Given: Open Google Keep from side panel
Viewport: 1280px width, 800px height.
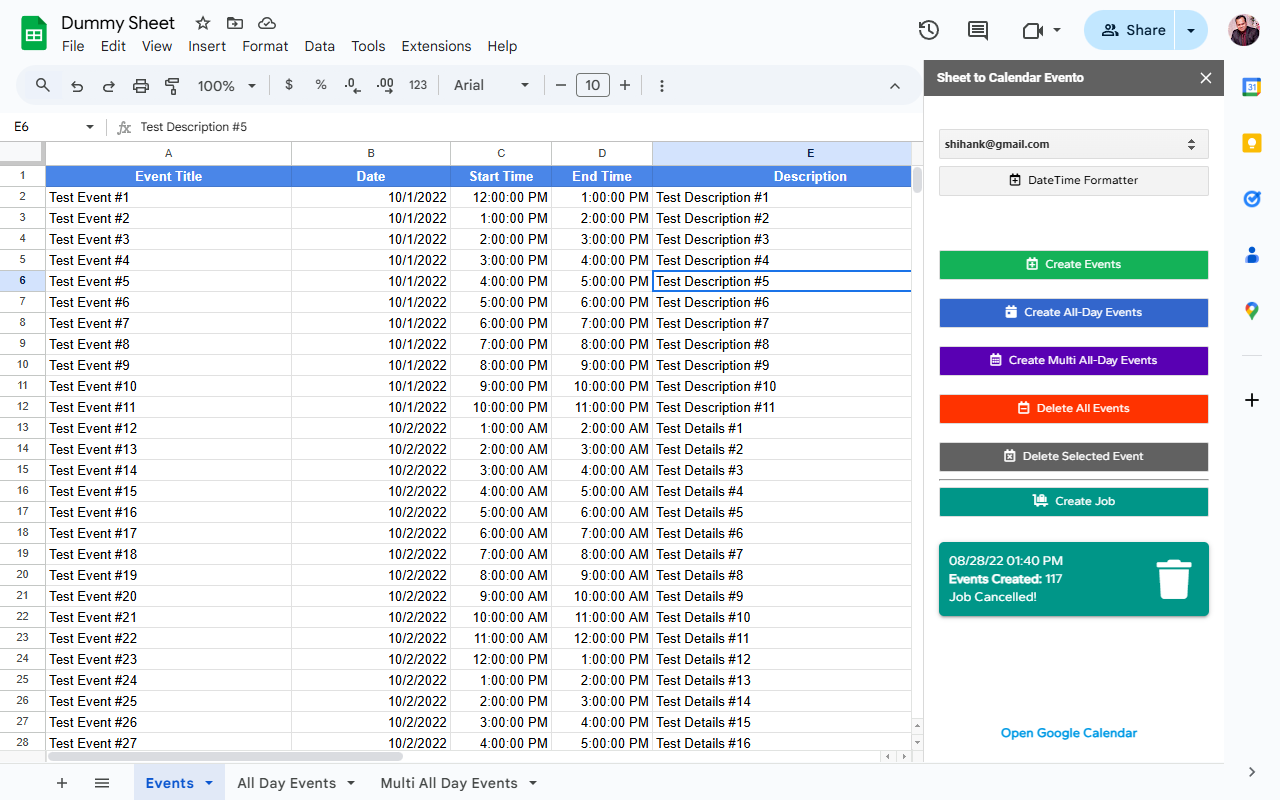Looking at the screenshot, I should pos(1251,143).
